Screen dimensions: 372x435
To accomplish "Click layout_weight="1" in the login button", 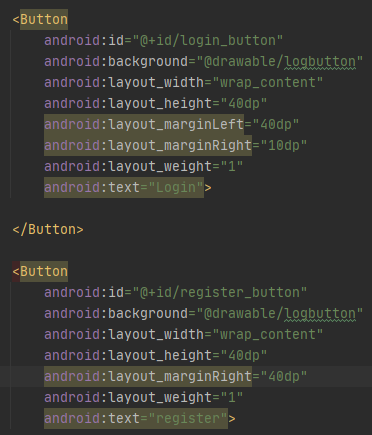I will 144,167.
